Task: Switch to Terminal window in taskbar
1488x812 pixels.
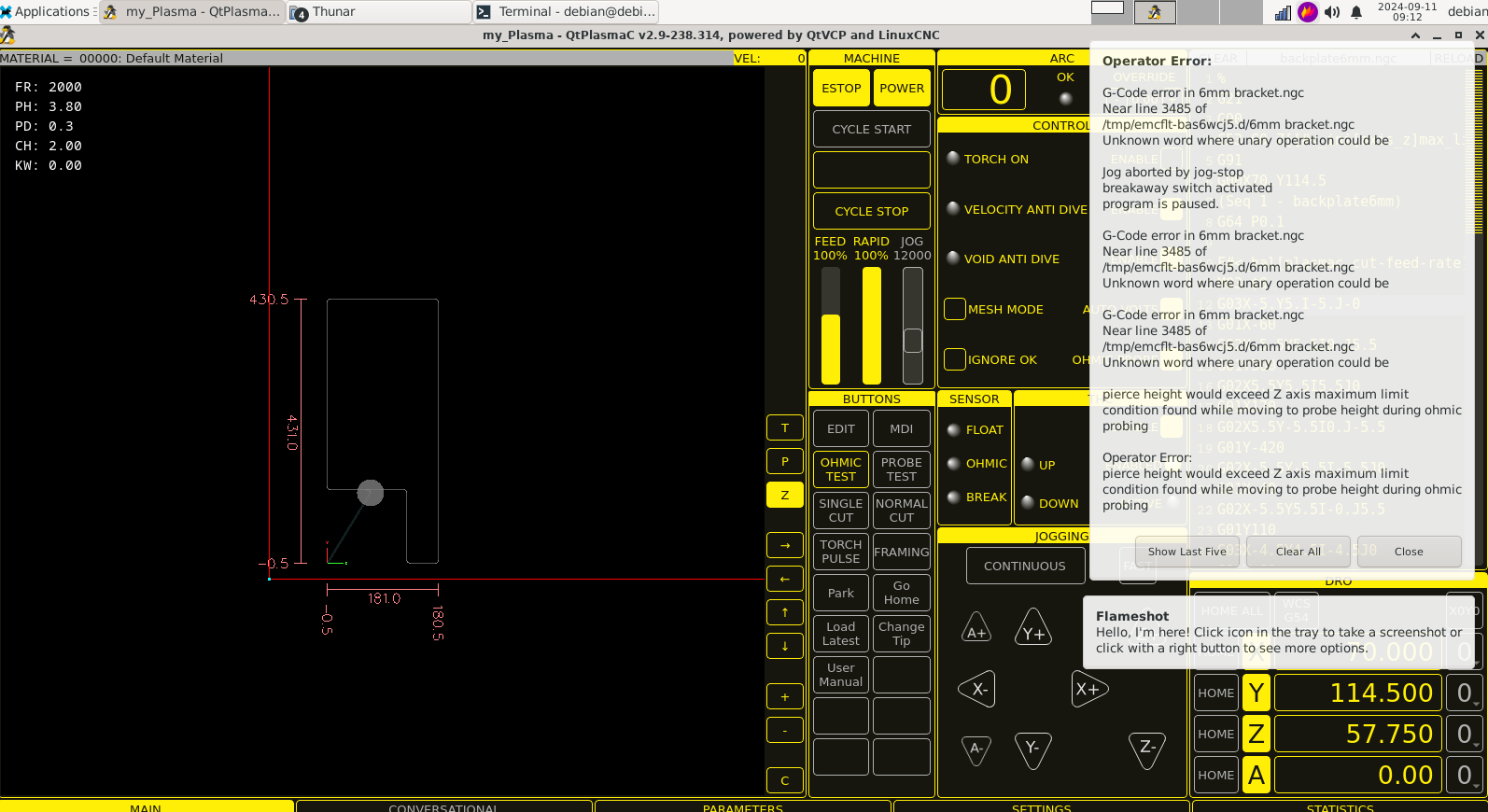Action: tap(566, 12)
